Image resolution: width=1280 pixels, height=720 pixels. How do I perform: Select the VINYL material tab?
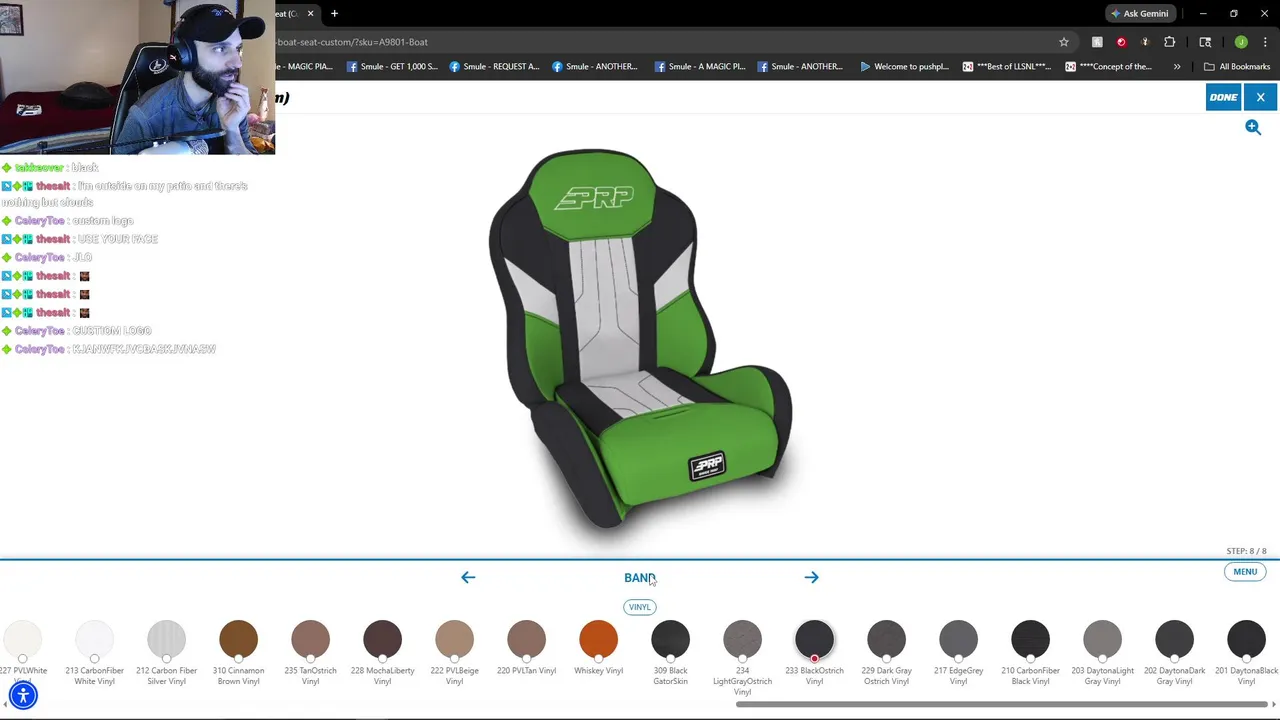point(639,607)
